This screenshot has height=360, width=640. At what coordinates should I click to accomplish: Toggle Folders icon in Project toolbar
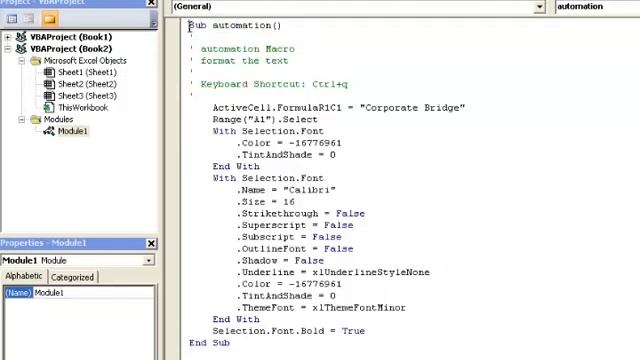point(49,19)
